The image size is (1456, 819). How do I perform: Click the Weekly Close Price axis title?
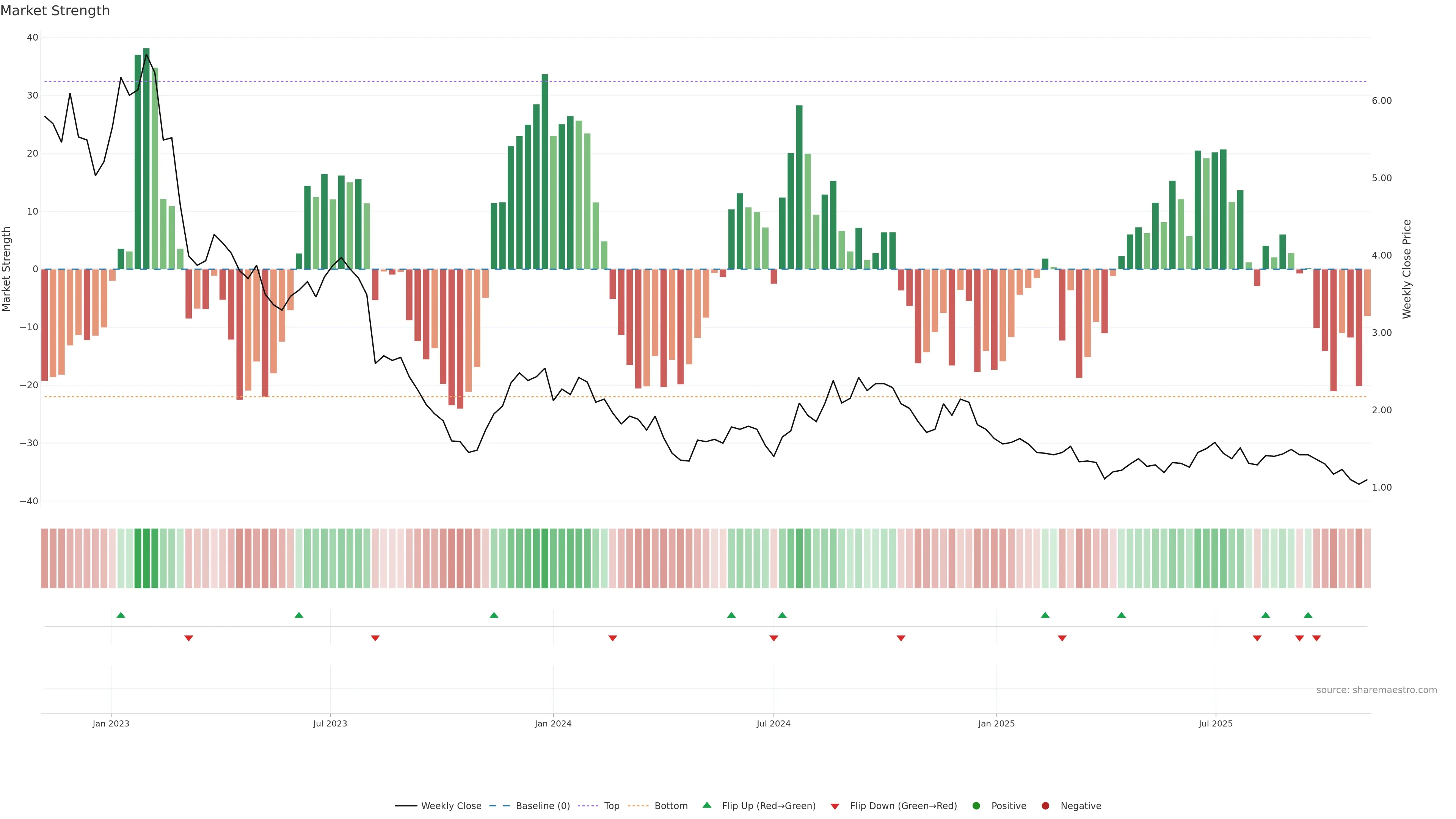[1407, 269]
